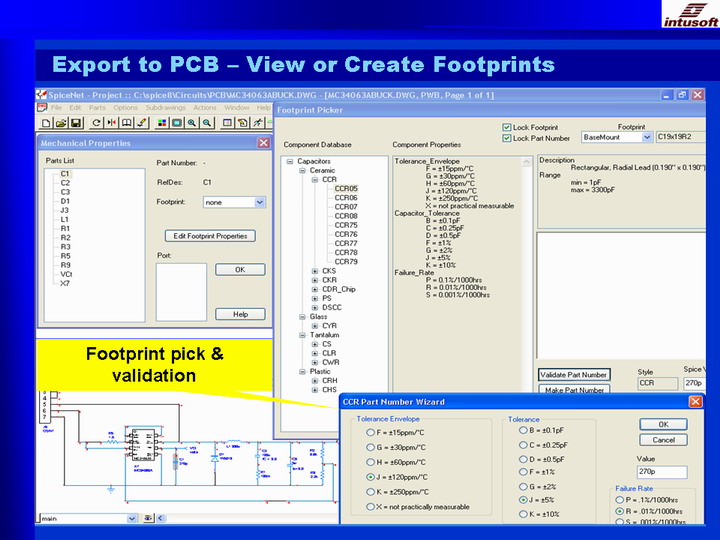The height and width of the screenshot is (540, 720).
Task: Select G = ±30ppm/°C tolerance envelope
Action: pyautogui.click(x=370, y=447)
